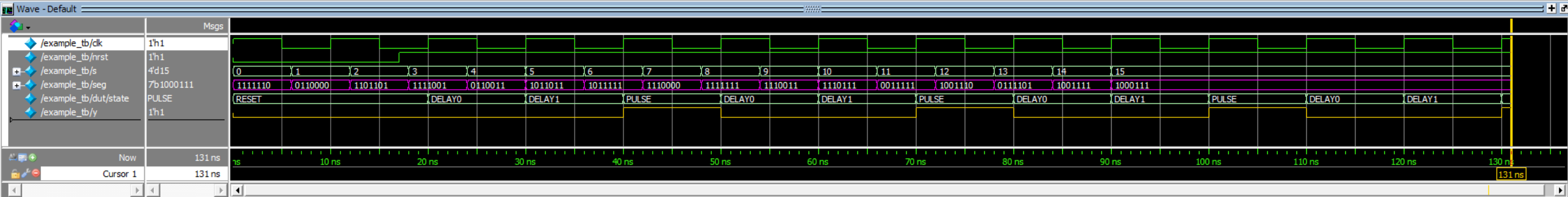
Task: Expand the /example_tb/s signal bus
Action: click(16, 71)
